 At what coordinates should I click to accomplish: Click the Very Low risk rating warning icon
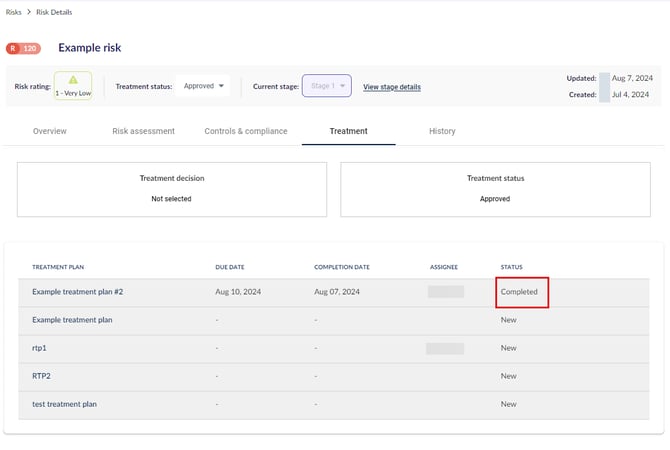(73, 79)
